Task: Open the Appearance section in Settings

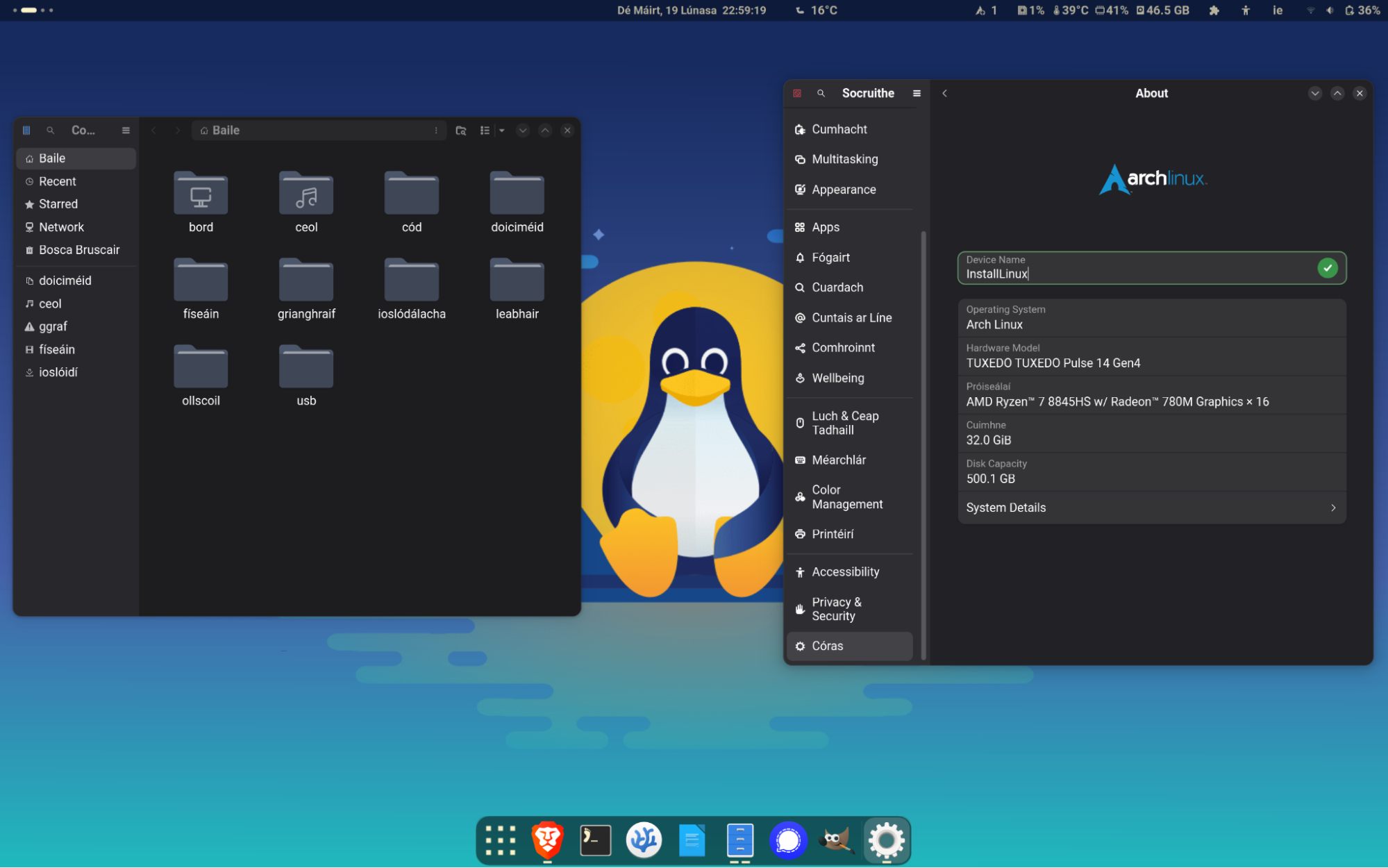Action: [x=844, y=189]
